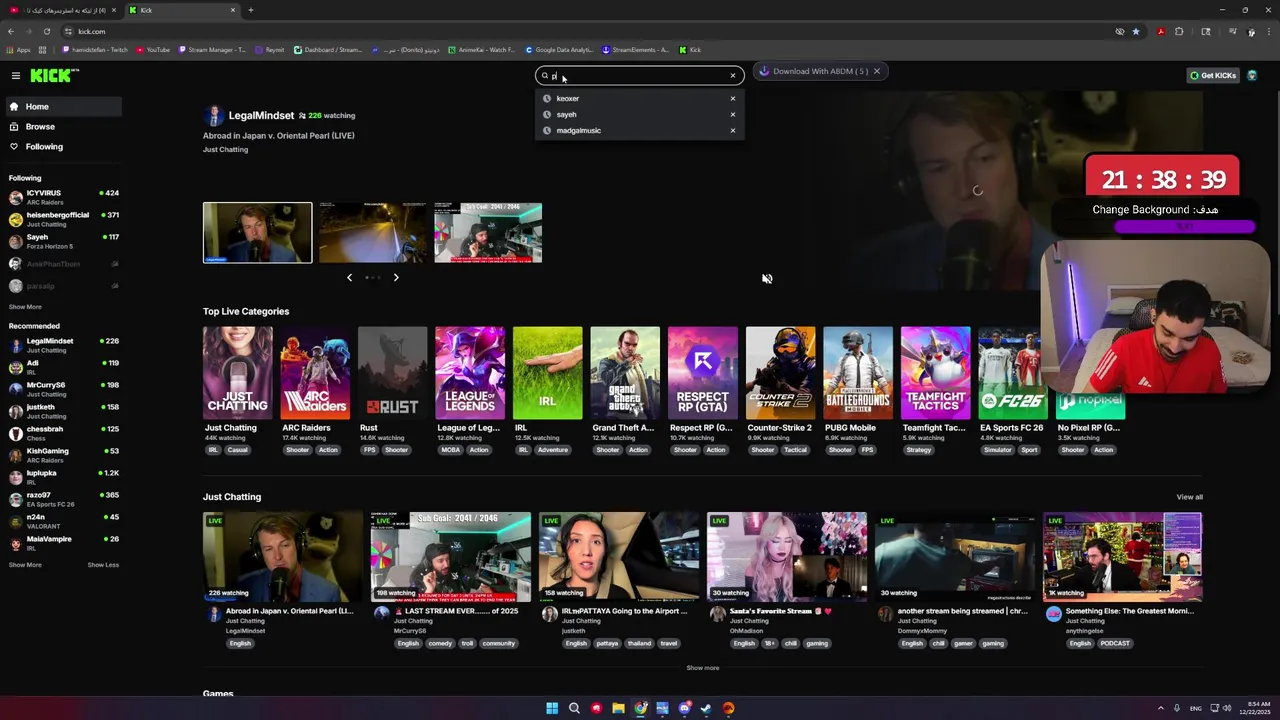Screen dimensions: 1280x720
Task: Expand Show More under Recommended
Action: coord(25,565)
